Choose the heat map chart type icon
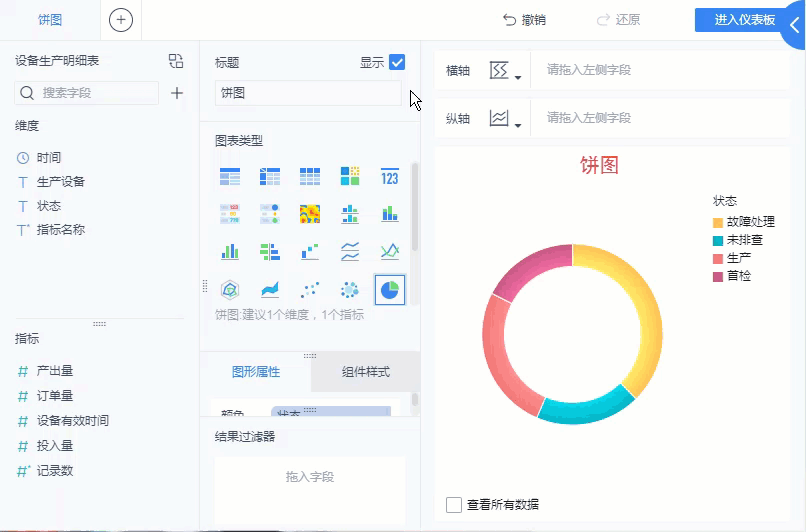Viewport: 806px width, 532px height. click(x=310, y=214)
